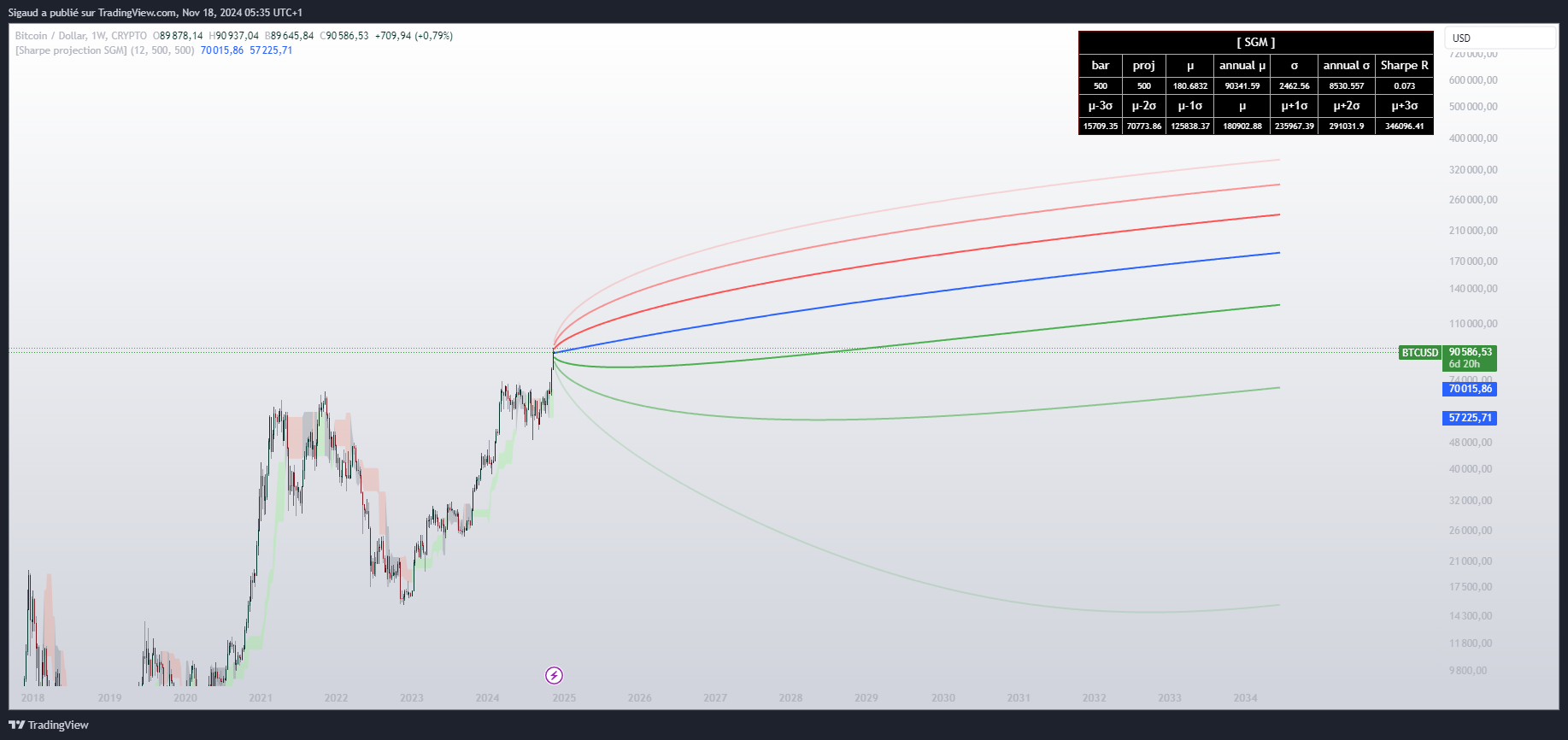Select the 235967.39 table value
The width and height of the screenshot is (1568, 740).
point(1295,126)
